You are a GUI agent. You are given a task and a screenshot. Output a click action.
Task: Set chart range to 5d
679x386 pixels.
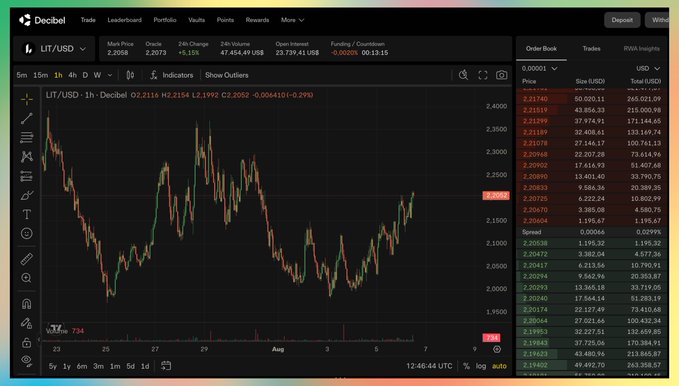(130, 366)
